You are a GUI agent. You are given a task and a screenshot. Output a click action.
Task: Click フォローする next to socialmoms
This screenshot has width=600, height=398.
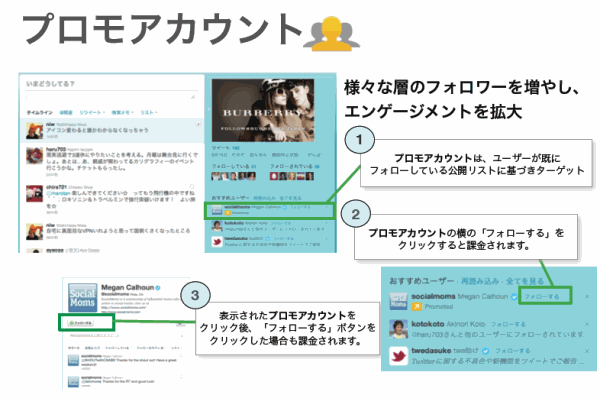(x=542, y=296)
